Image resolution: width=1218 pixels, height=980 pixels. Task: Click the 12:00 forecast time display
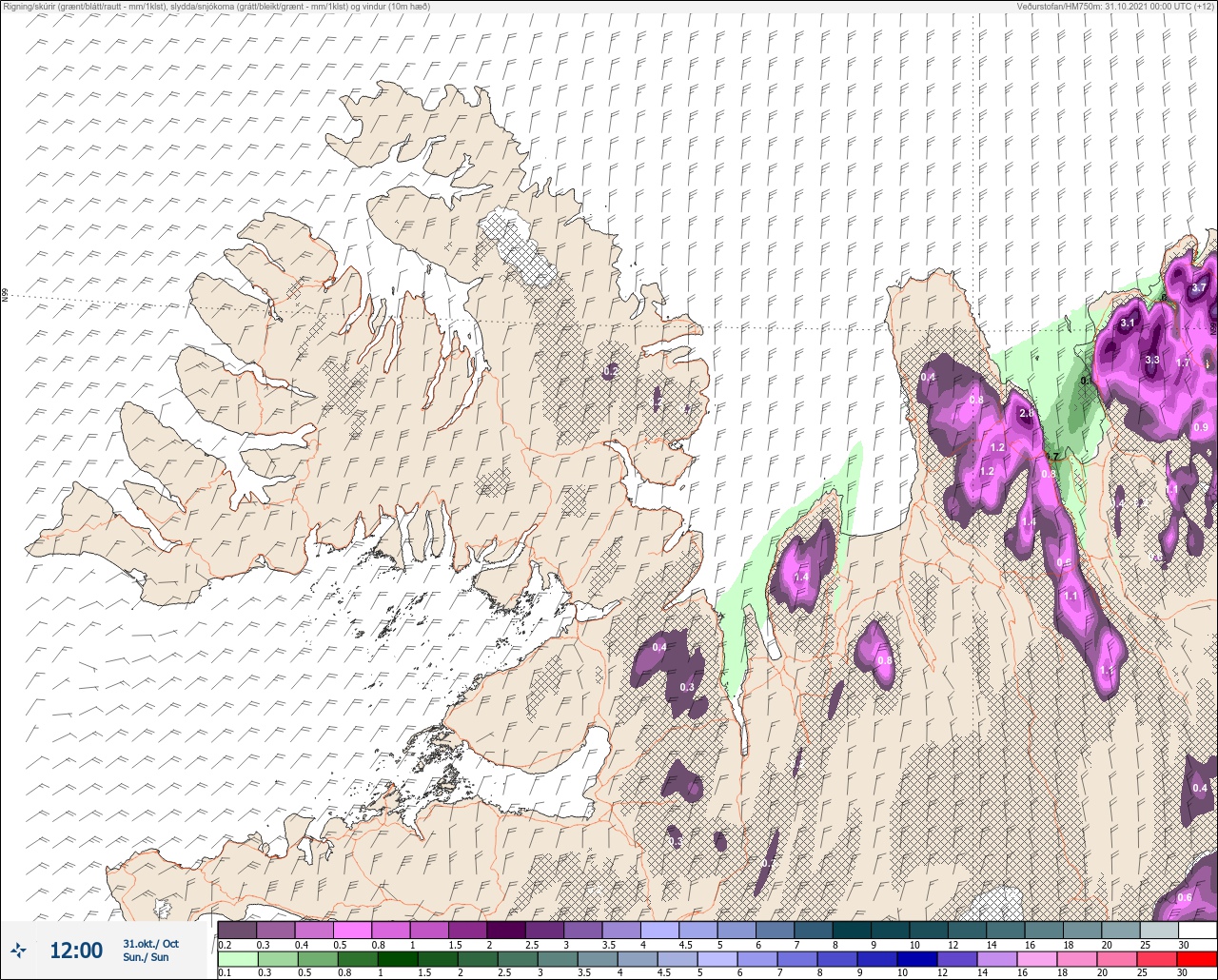pos(76,951)
